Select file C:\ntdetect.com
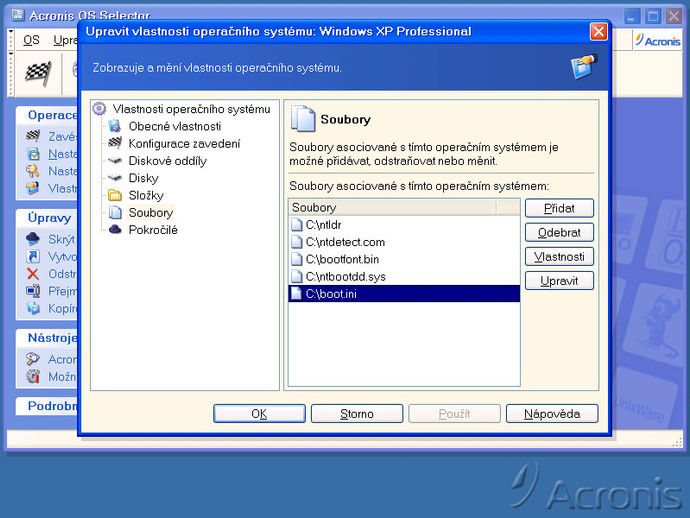This screenshot has width=690, height=518. 404,242
